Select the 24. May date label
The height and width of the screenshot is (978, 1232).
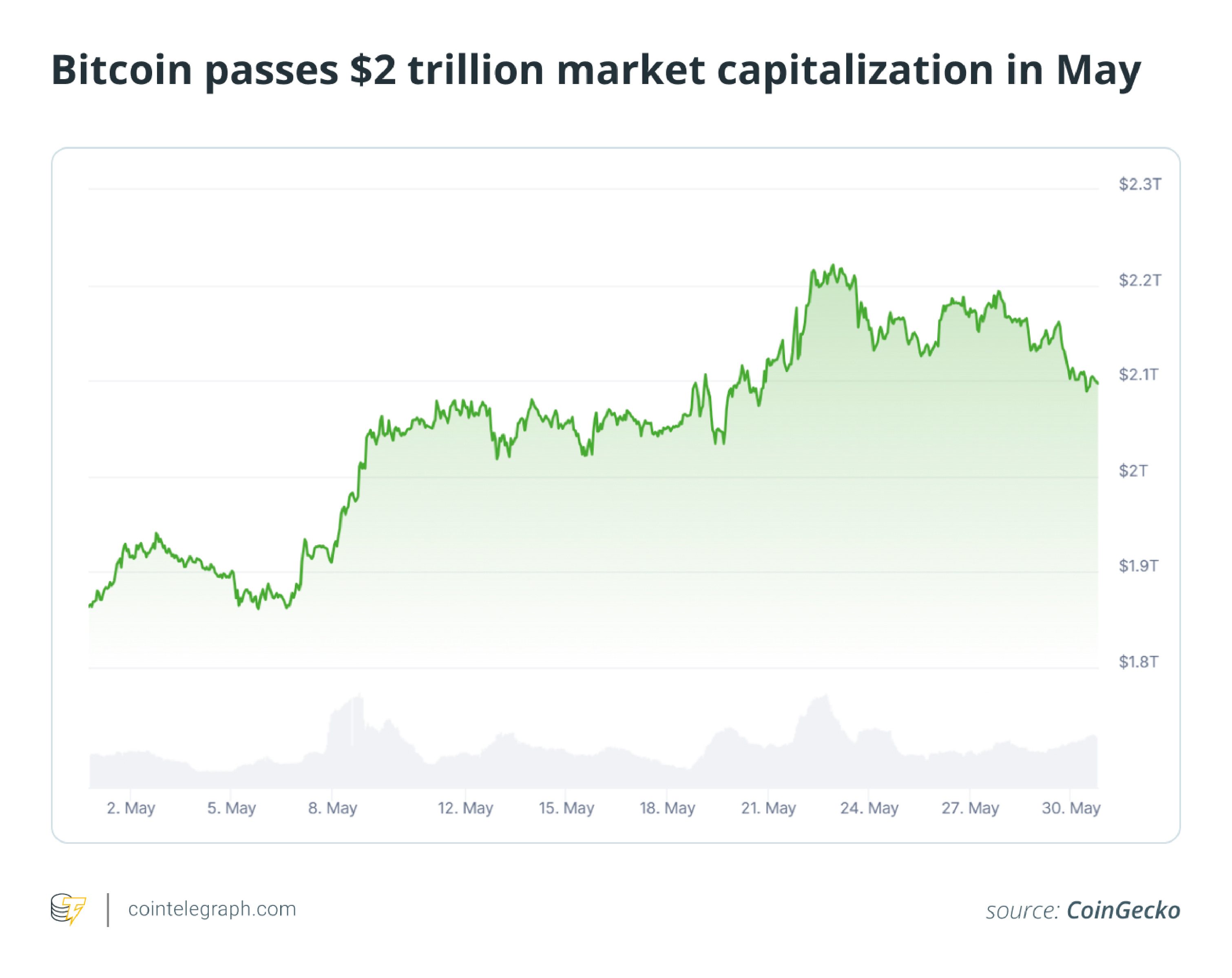pos(869,808)
